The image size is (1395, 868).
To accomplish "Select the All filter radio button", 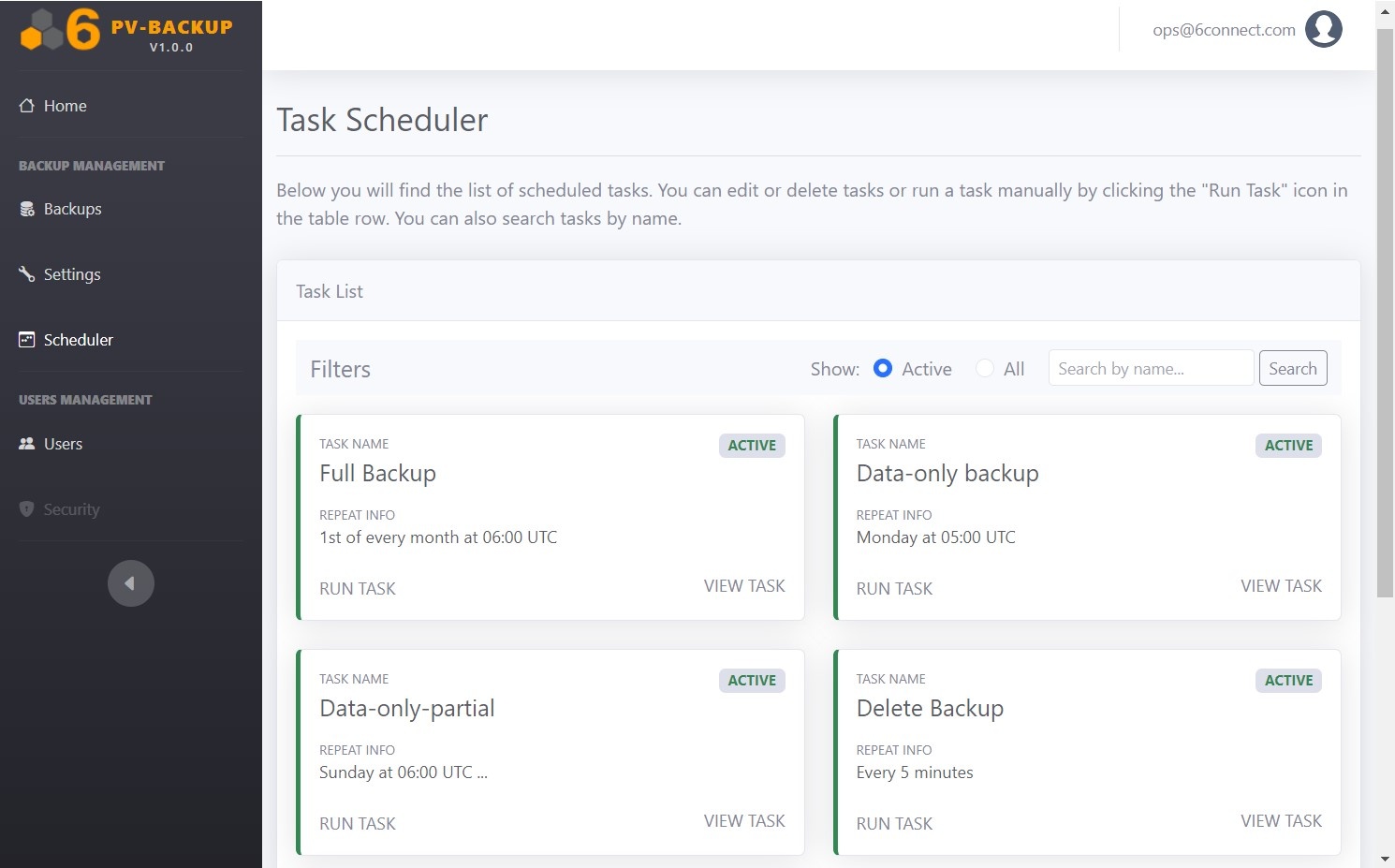I will click(984, 368).
